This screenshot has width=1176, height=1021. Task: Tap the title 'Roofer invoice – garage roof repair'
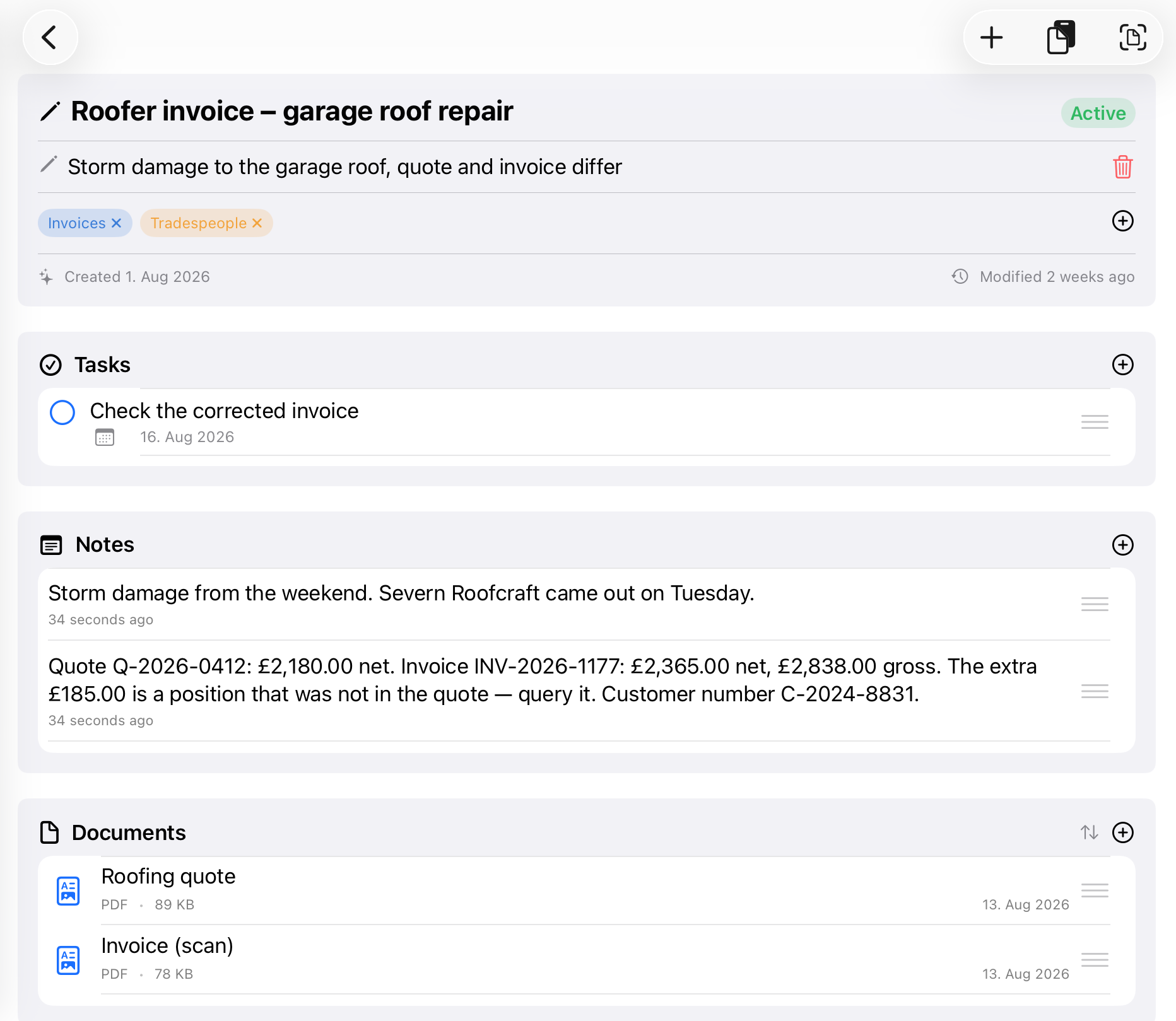coord(292,112)
